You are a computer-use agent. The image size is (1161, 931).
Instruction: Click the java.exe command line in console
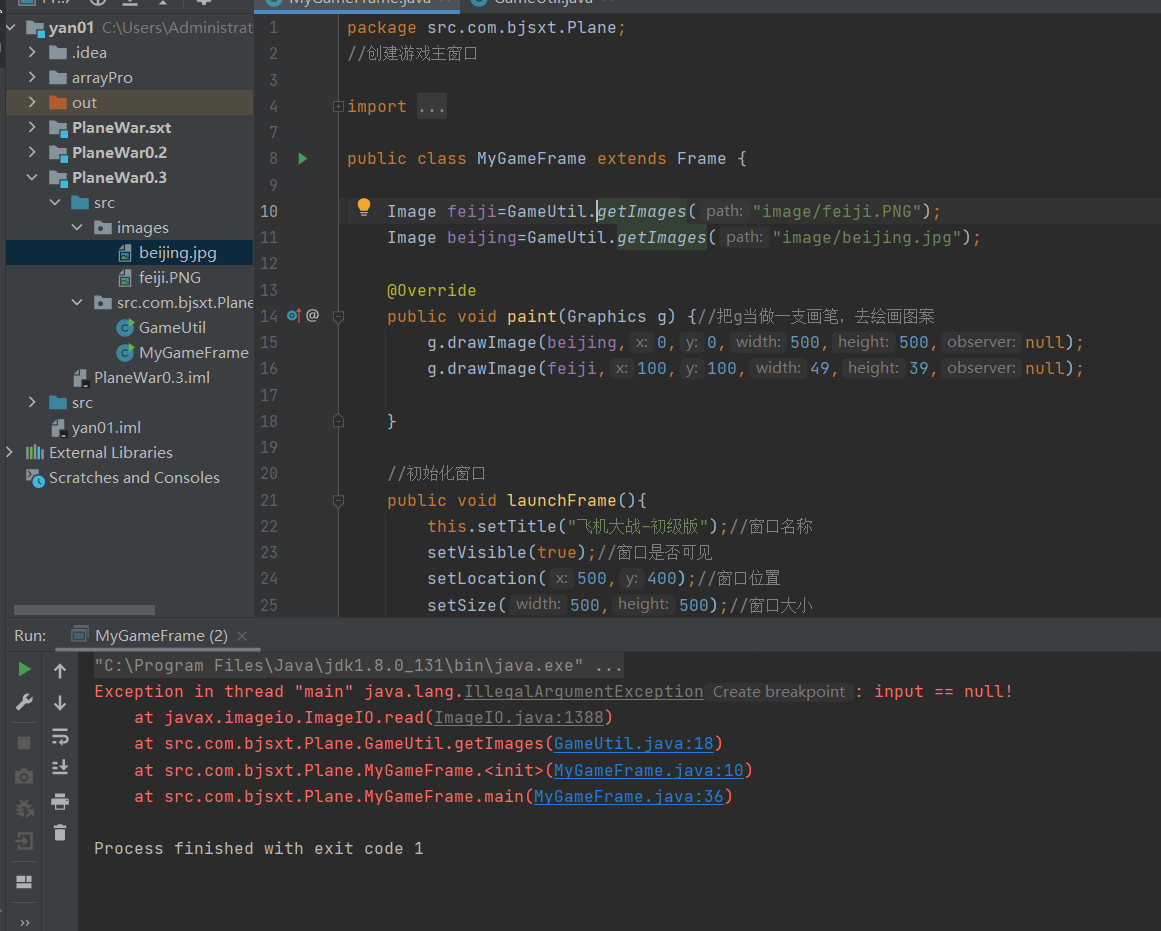click(358, 665)
